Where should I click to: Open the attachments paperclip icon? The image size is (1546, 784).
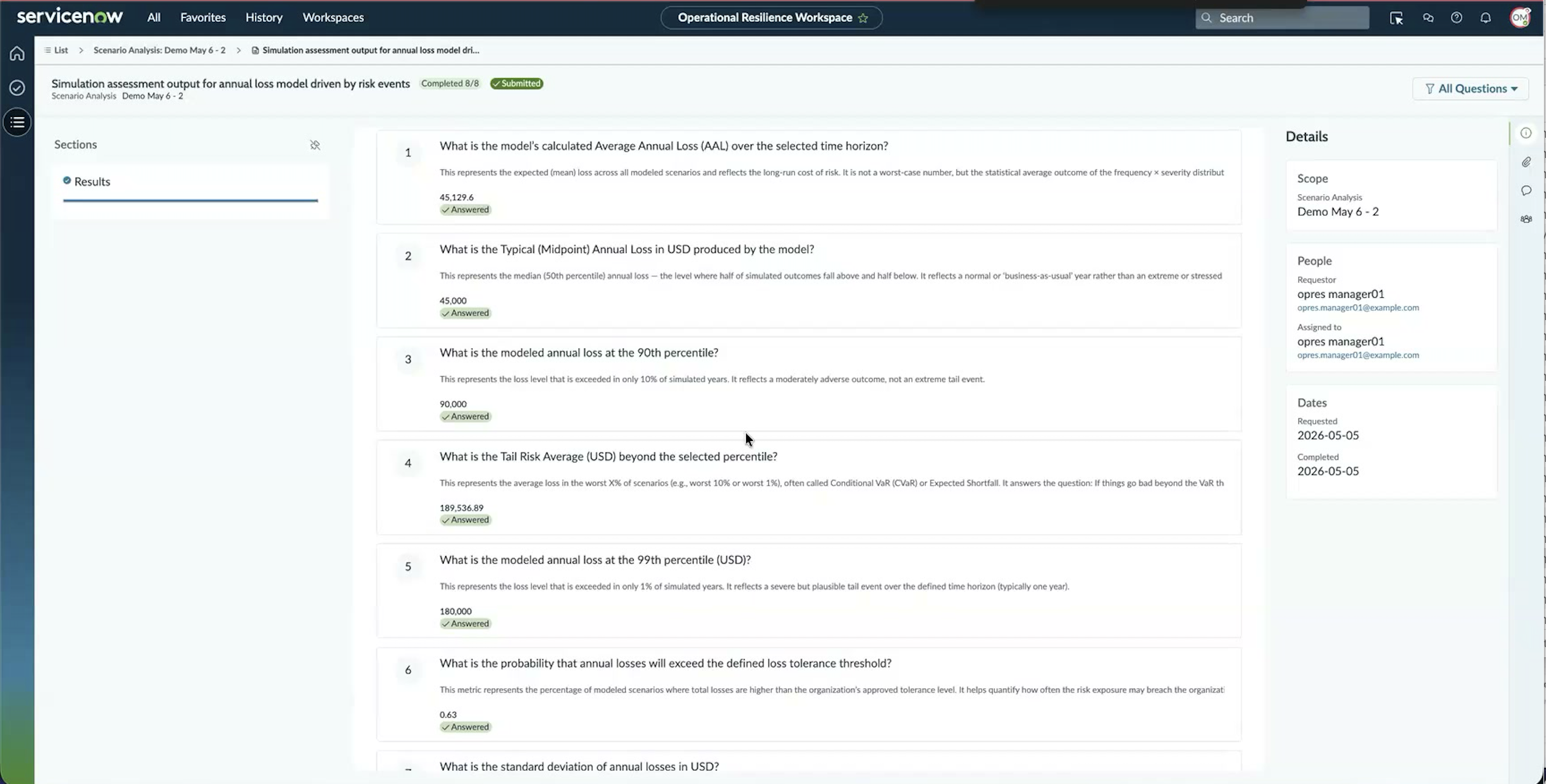pos(1526,162)
